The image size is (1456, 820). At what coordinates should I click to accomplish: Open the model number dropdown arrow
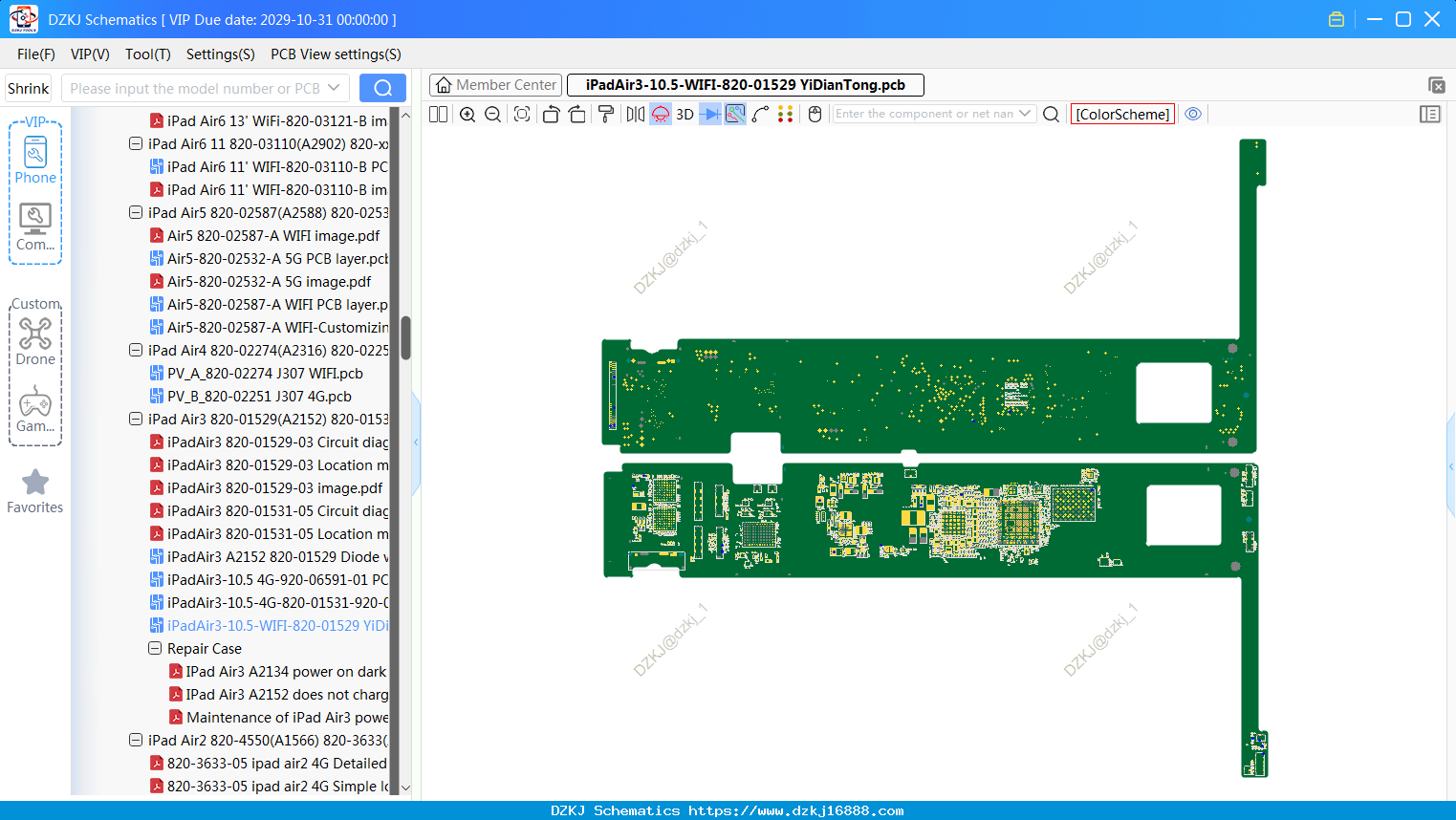(334, 88)
